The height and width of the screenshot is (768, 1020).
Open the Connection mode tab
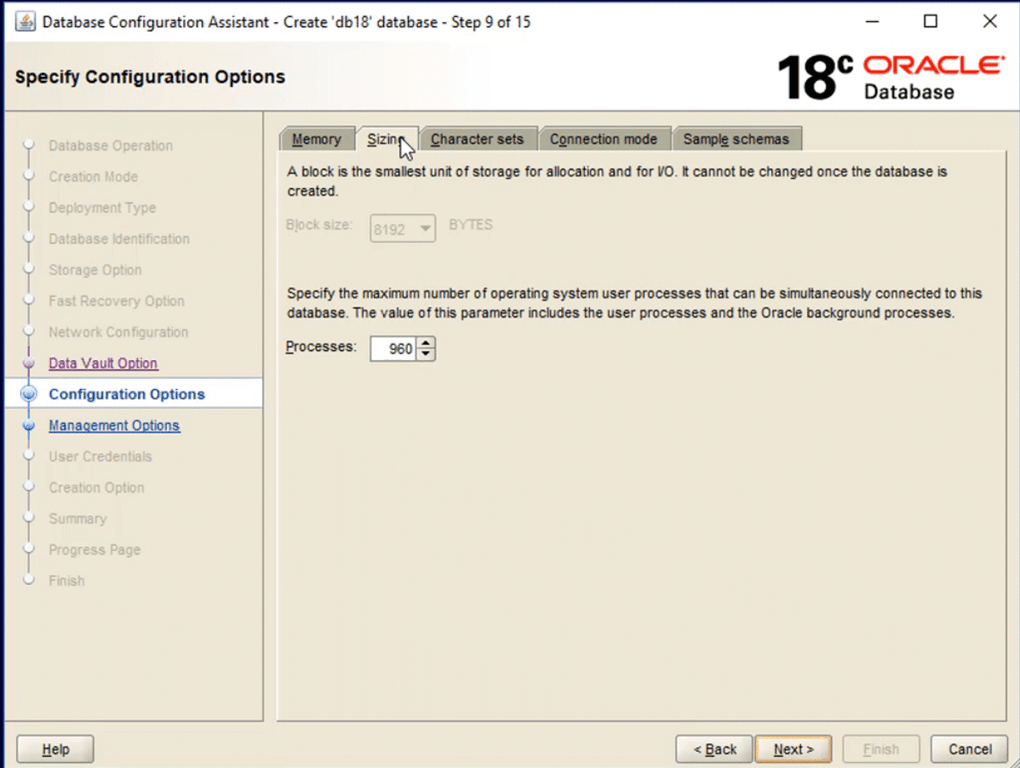coord(603,139)
